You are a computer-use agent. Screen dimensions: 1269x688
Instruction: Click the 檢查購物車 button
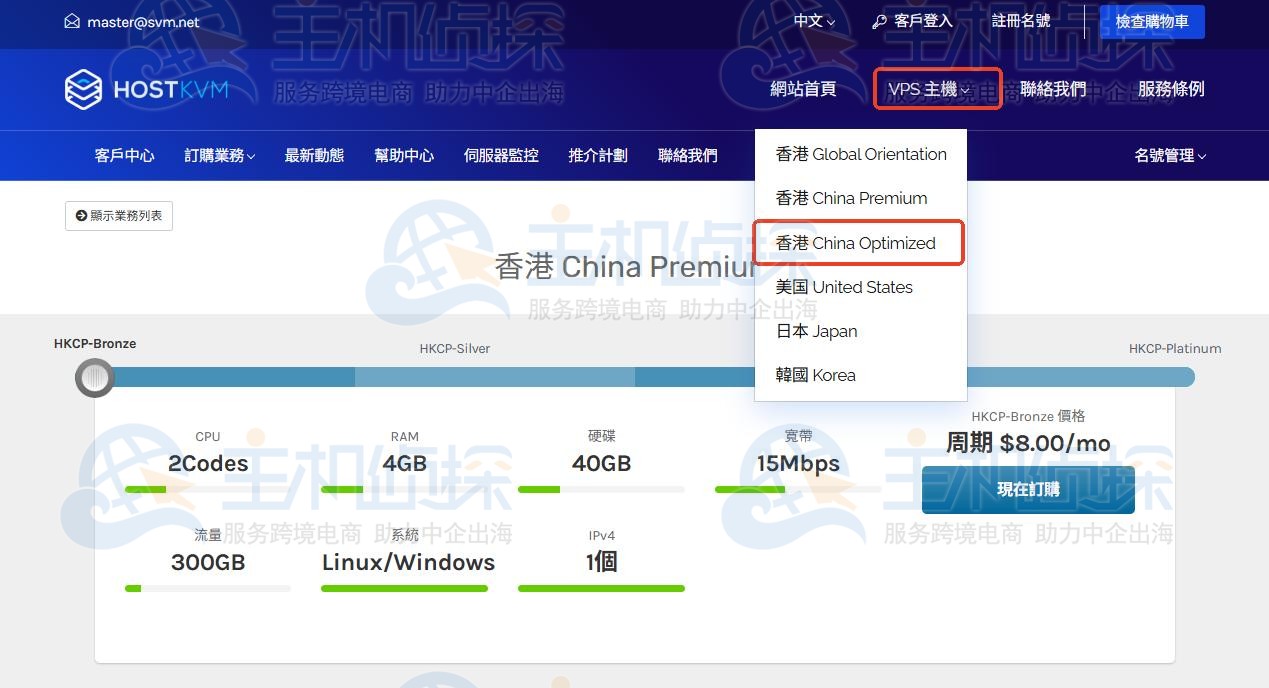point(1151,20)
